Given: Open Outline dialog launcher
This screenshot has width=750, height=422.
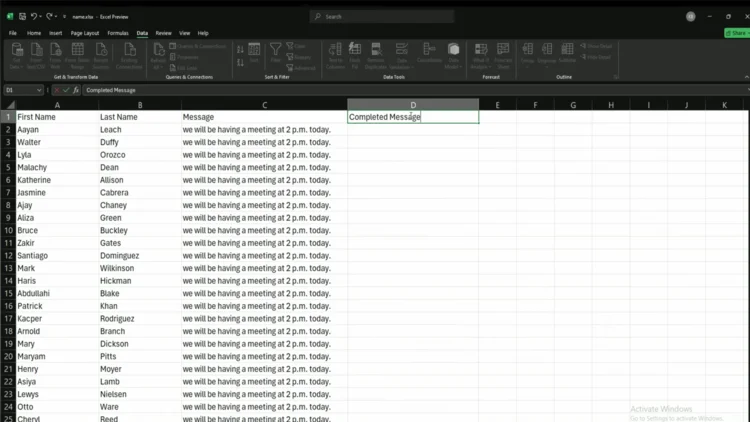Looking at the screenshot, I should click(x=616, y=77).
